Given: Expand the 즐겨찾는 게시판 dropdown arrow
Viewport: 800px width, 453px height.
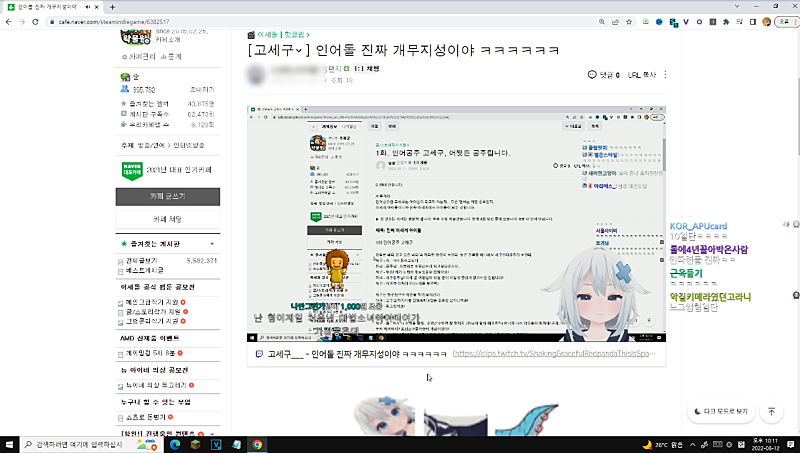Looking at the screenshot, I should [x=212, y=244].
